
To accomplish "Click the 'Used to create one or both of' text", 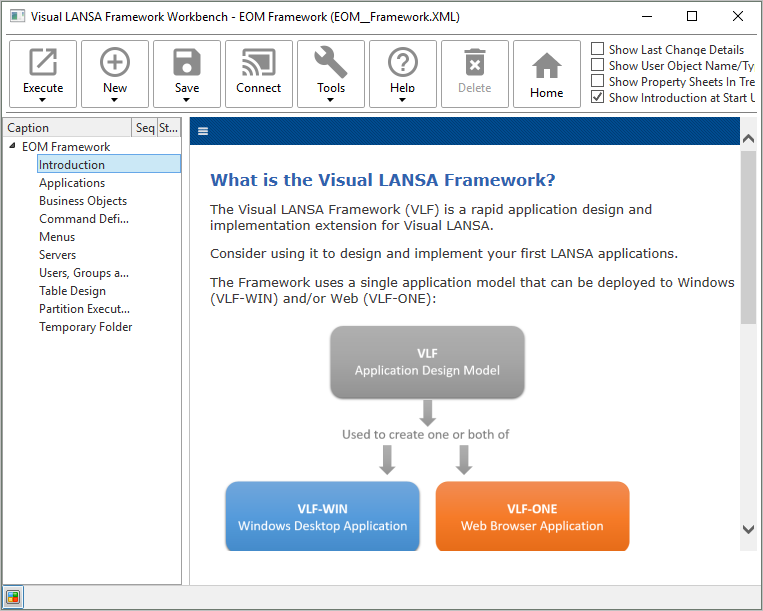I will [425, 434].
